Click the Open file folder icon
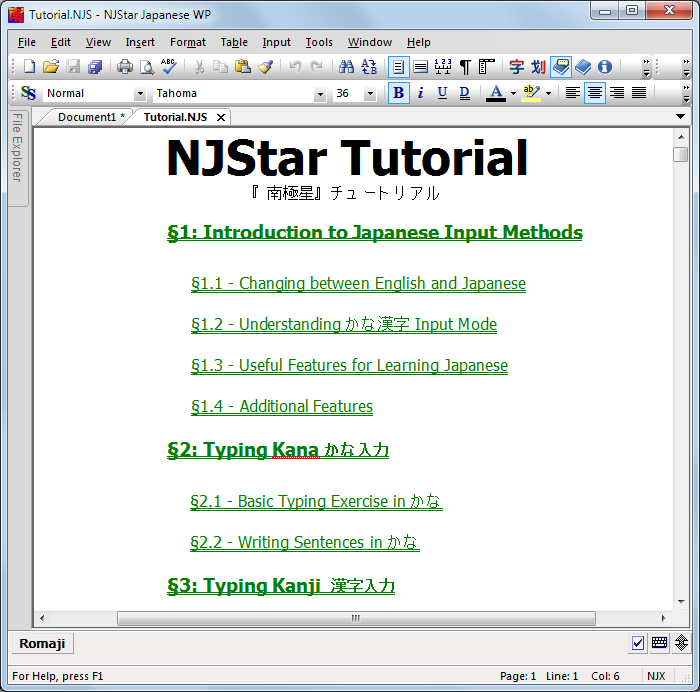Screen dimensions: 700x692 click(x=51, y=67)
